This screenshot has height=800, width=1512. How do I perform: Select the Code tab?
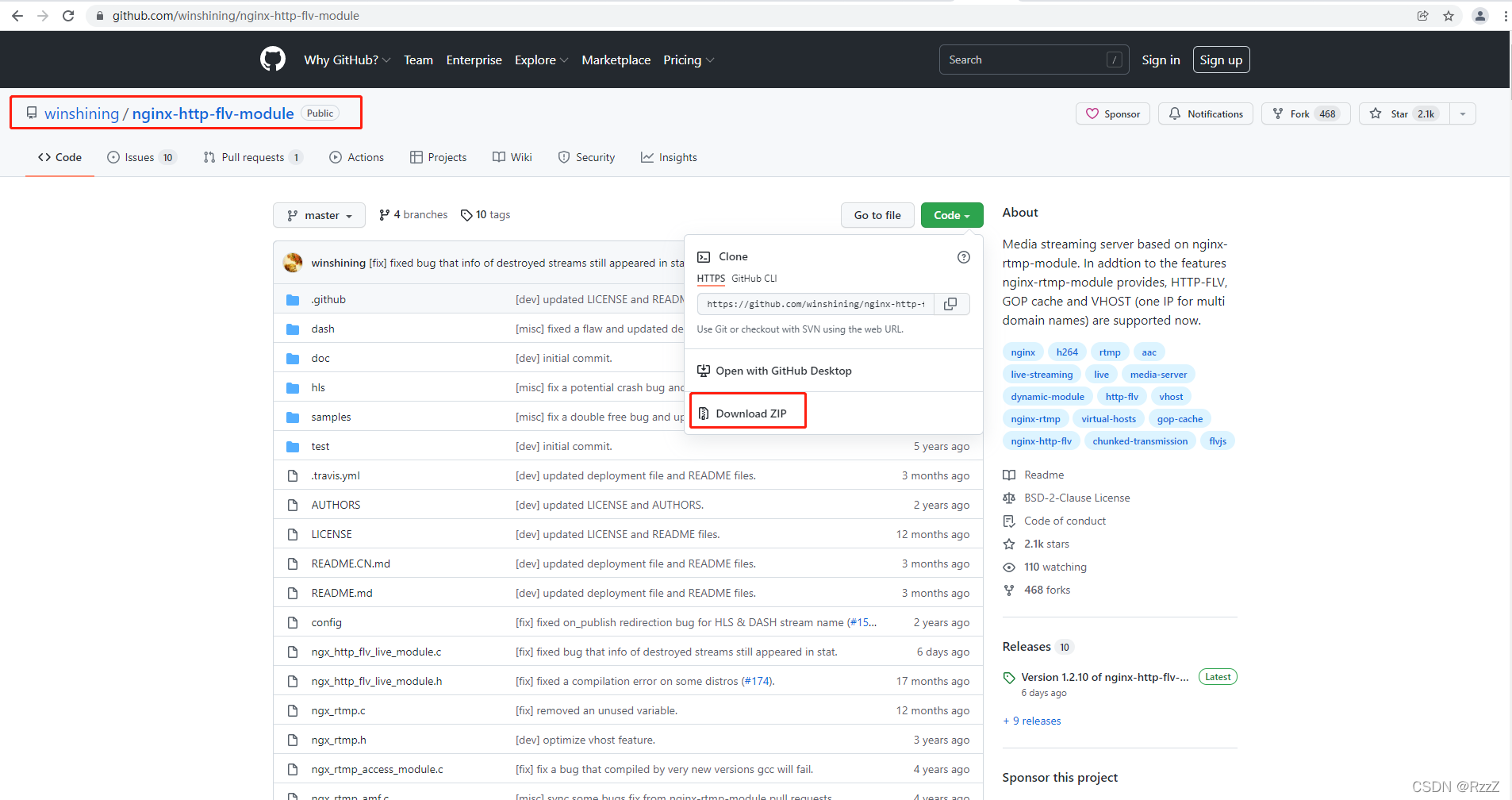[59, 157]
